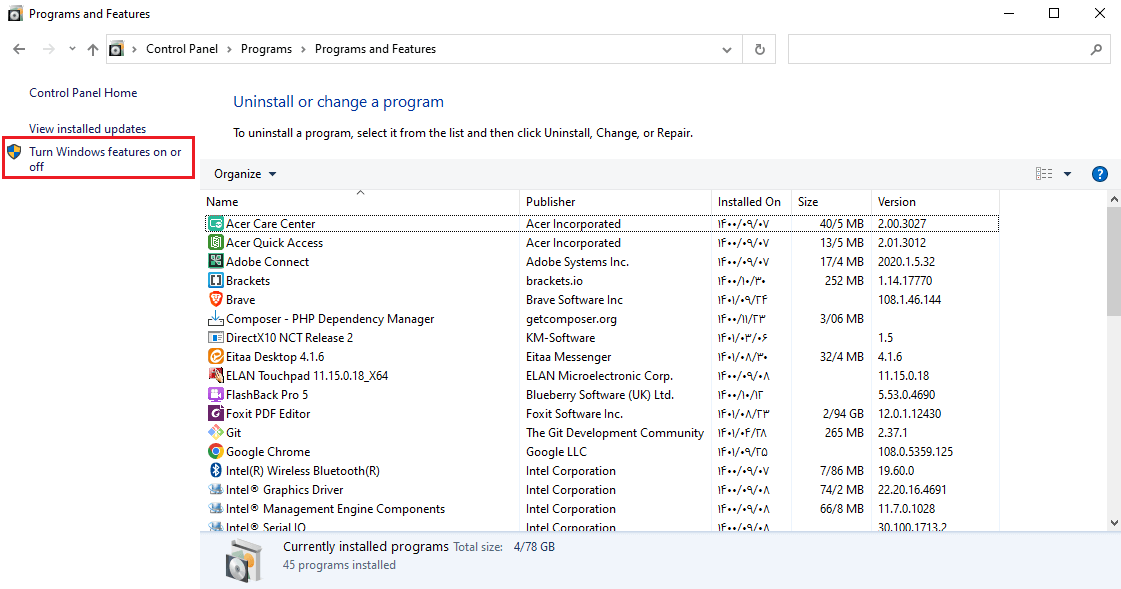Viewport: 1121px width, 589px height.
Task: Open the address bar history dropdown
Action: [727, 49]
